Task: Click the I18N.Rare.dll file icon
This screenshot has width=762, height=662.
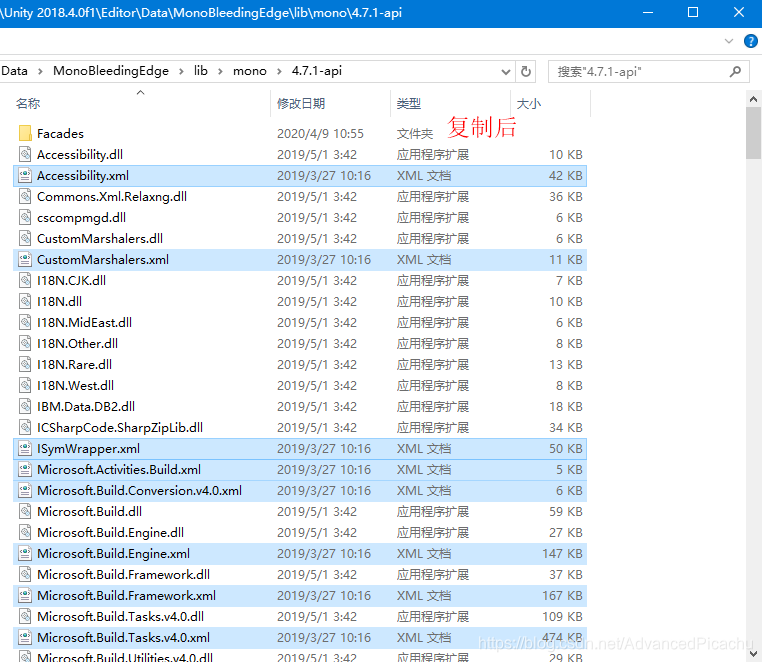Action: coord(25,364)
